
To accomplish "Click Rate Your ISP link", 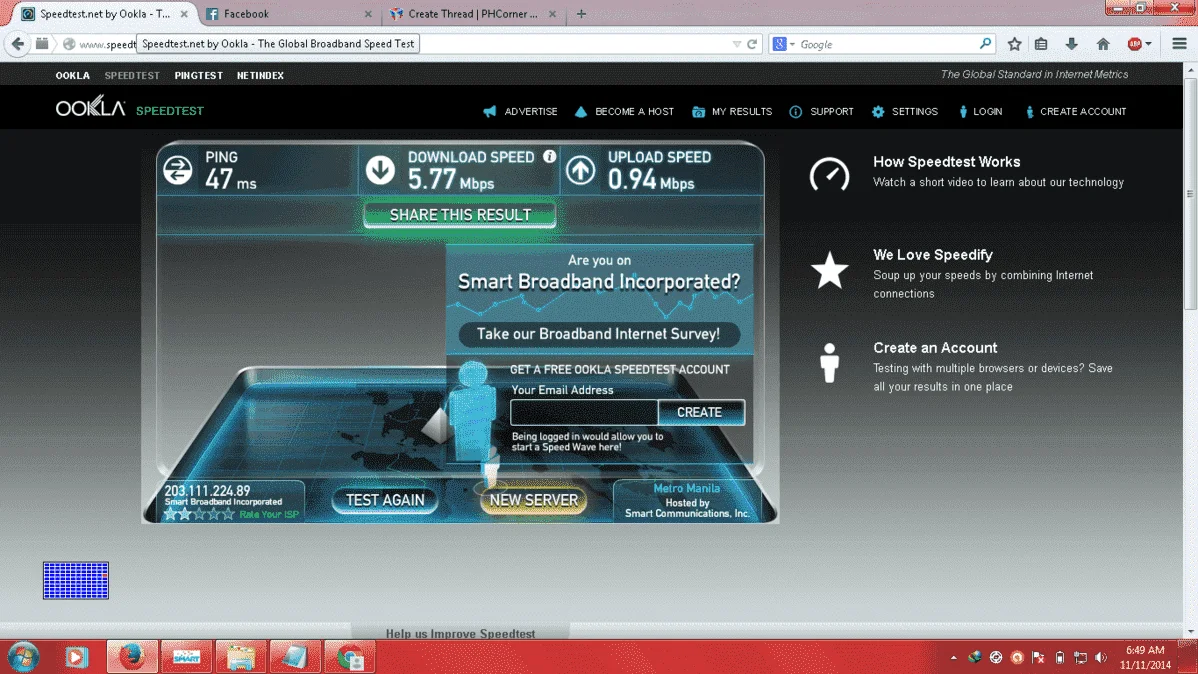I will tap(269, 514).
